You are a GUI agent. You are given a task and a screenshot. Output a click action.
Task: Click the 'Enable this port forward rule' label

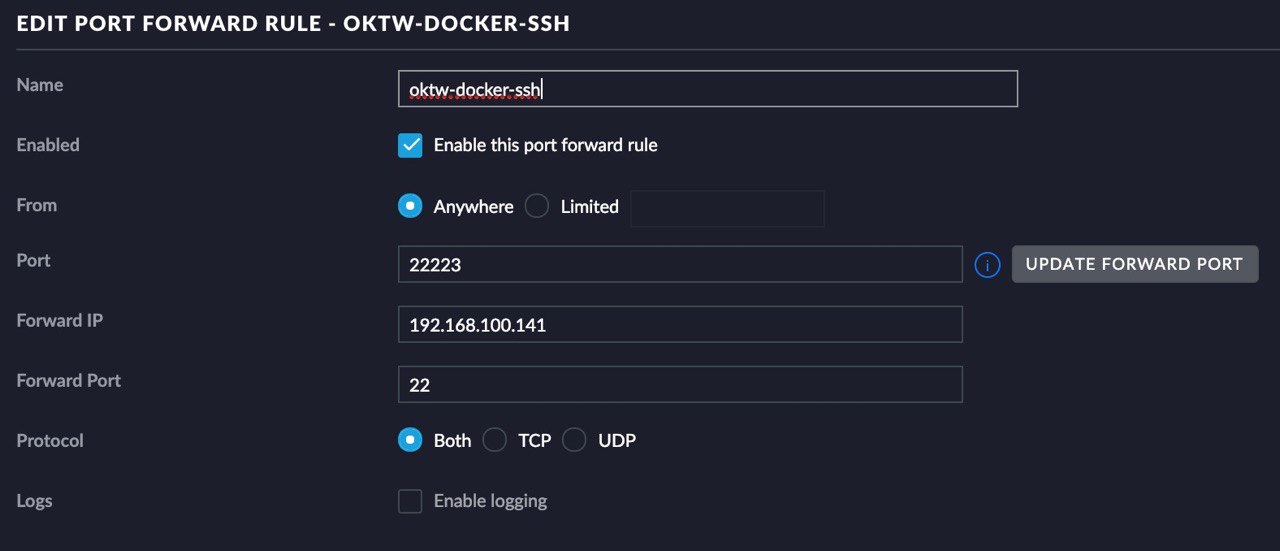(546, 145)
